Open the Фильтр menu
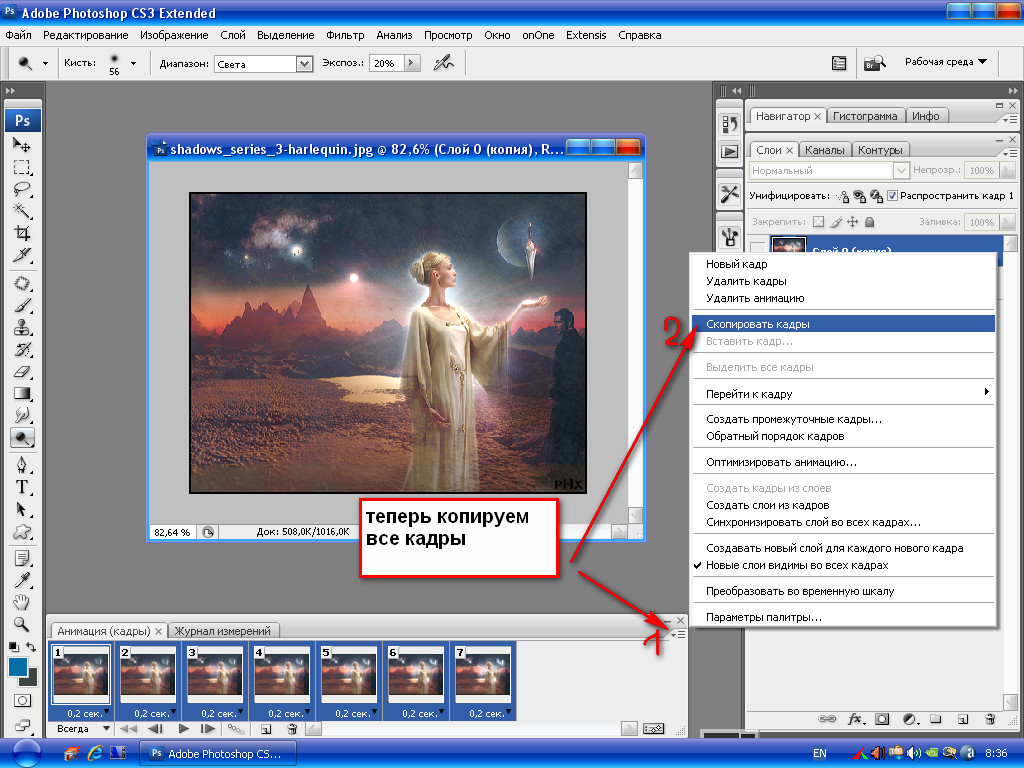 [345, 35]
